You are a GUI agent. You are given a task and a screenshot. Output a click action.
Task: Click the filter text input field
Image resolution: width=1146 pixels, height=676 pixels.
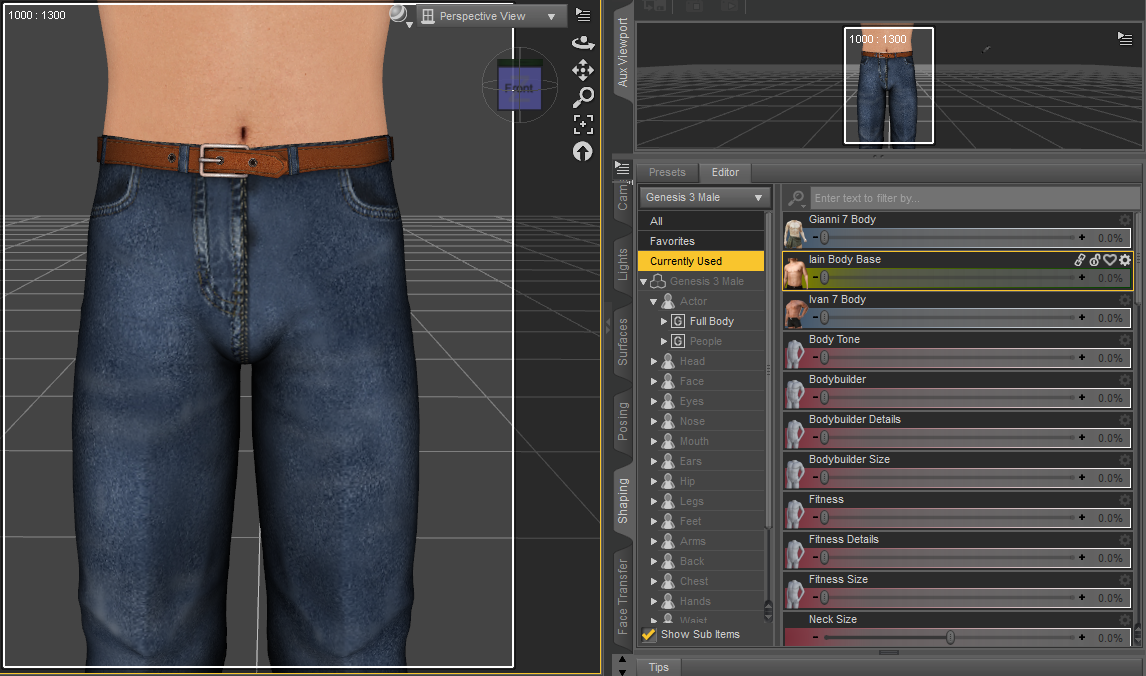coord(974,198)
